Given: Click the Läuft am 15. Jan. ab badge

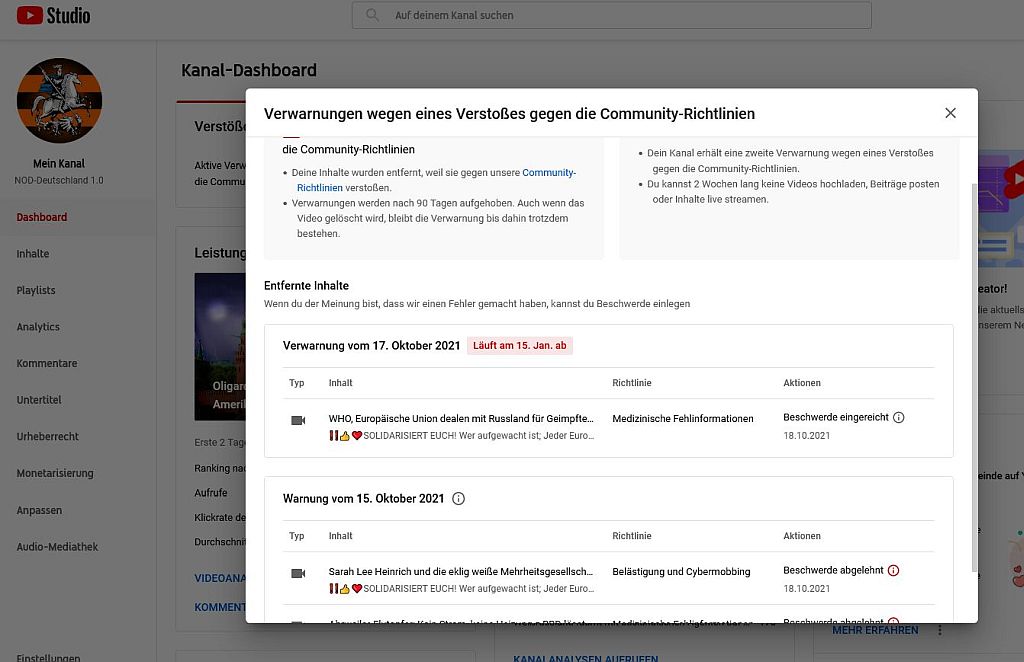Looking at the screenshot, I should pyautogui.click(x=519, y=346).
